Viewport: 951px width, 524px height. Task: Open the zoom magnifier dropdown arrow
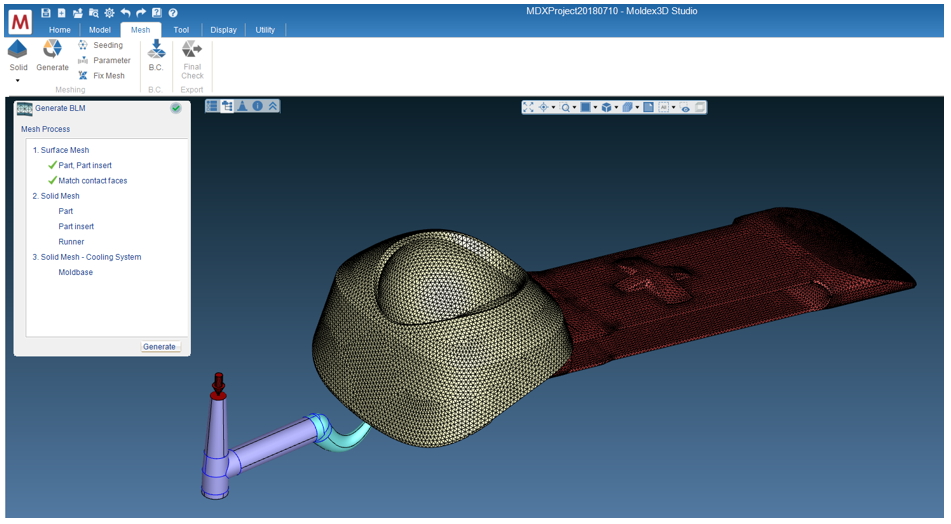[x=574, y=107]
